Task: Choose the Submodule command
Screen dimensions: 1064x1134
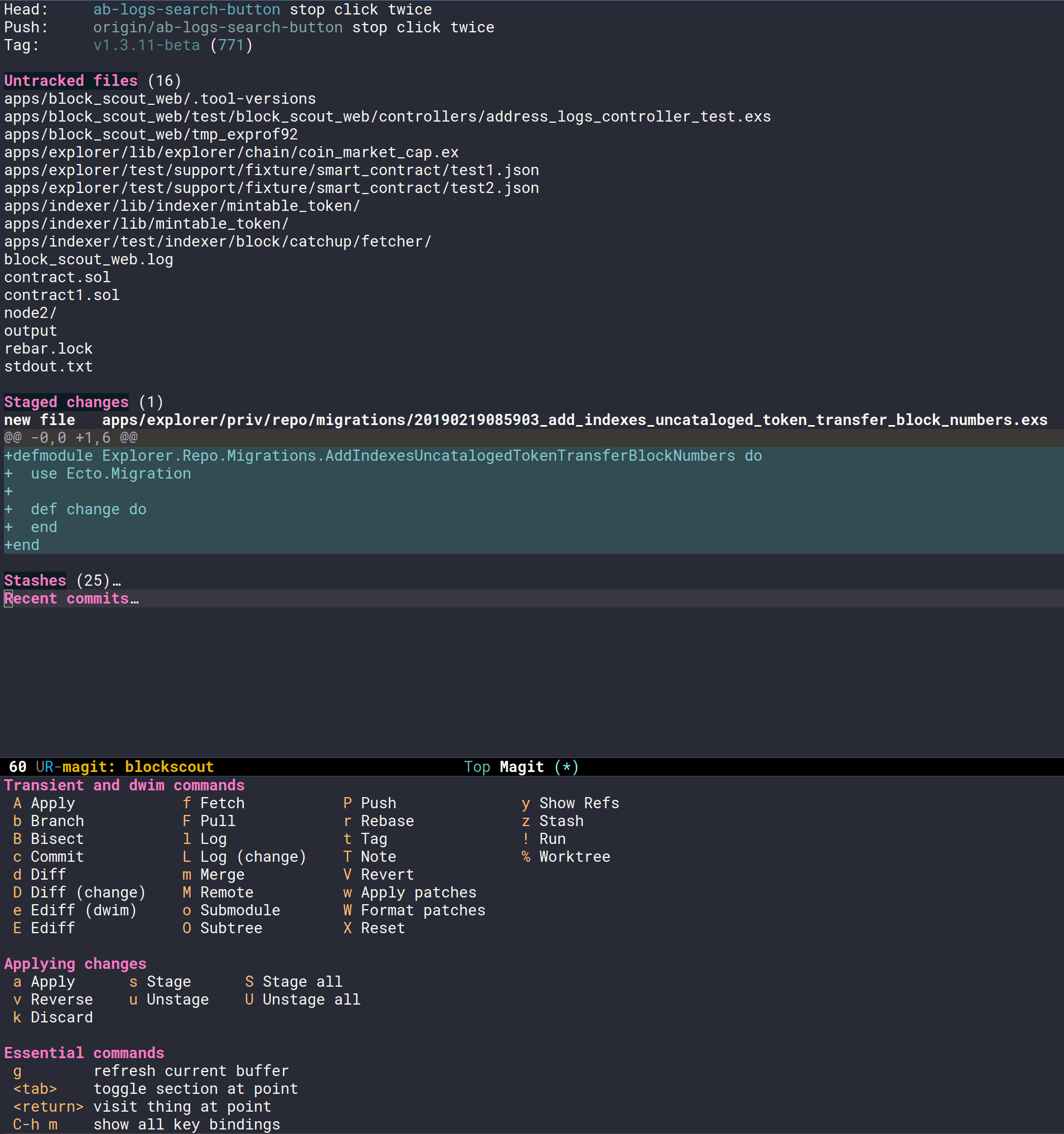Action: [231, 910]
